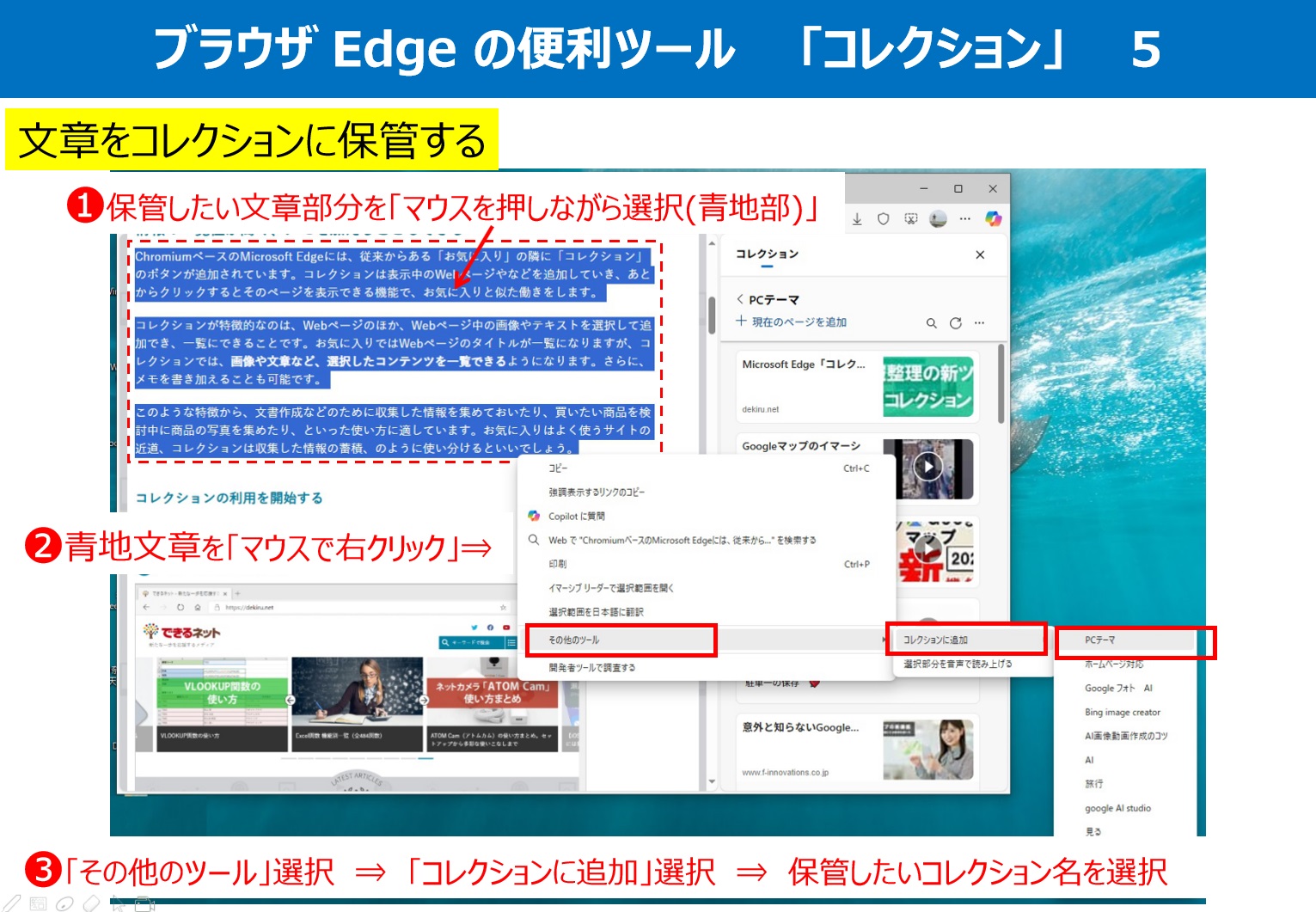This screenshot has width=1316, height=912.
Task: Open collection's three-dot more options
Action: [x=979, y=323]
